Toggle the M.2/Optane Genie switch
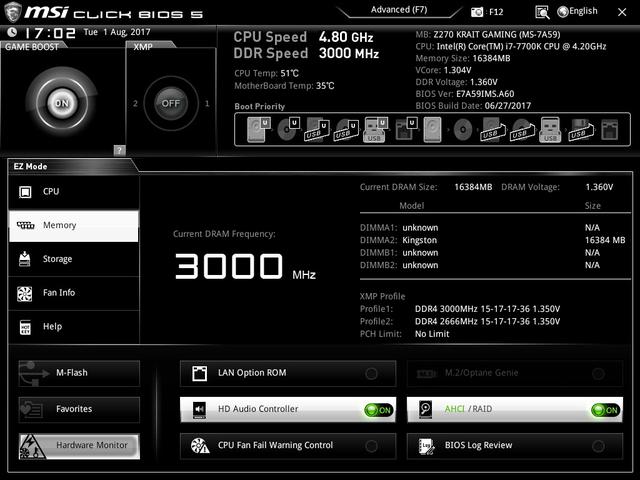Viewport: 640px width, 480px height. pyautogui.click(x=598, y=373)
